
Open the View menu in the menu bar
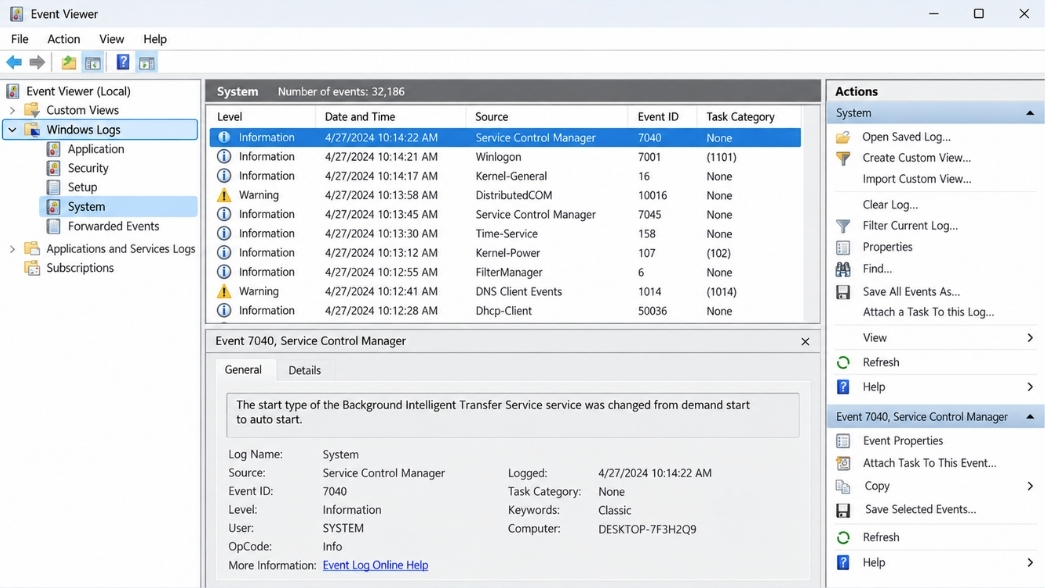pyautogui.click(x=111, y=39)
